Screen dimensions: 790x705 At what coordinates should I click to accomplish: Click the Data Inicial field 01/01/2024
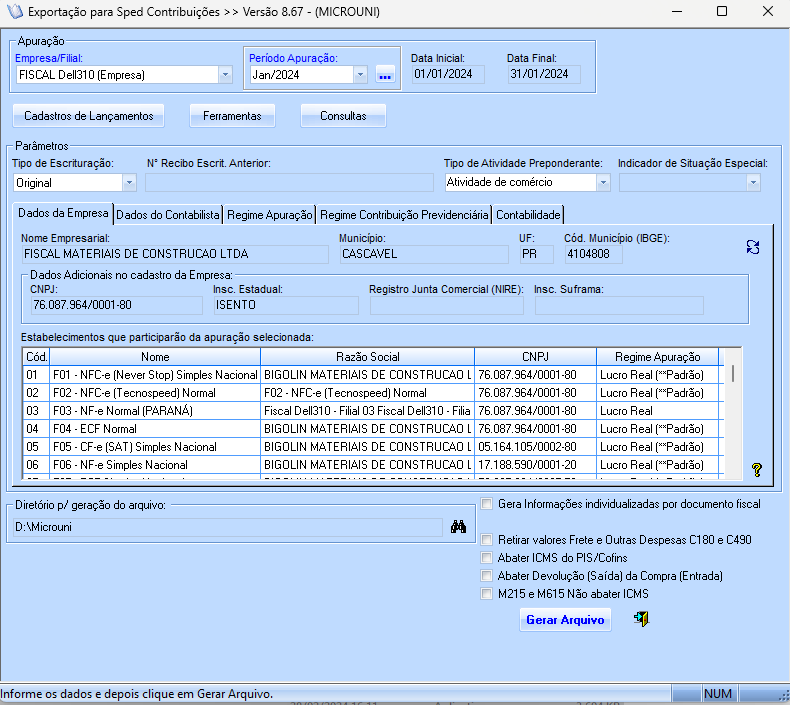(448, 74)
